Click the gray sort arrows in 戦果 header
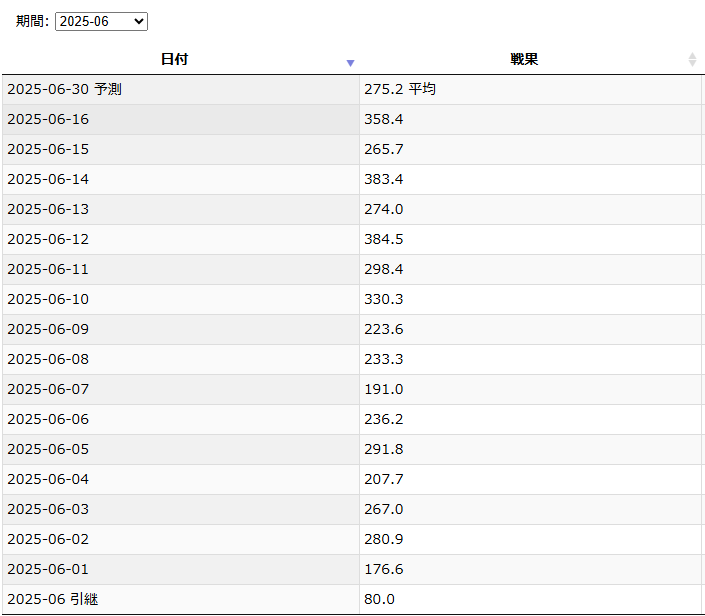The image size is (705, 616). click(x=692, y=59)
